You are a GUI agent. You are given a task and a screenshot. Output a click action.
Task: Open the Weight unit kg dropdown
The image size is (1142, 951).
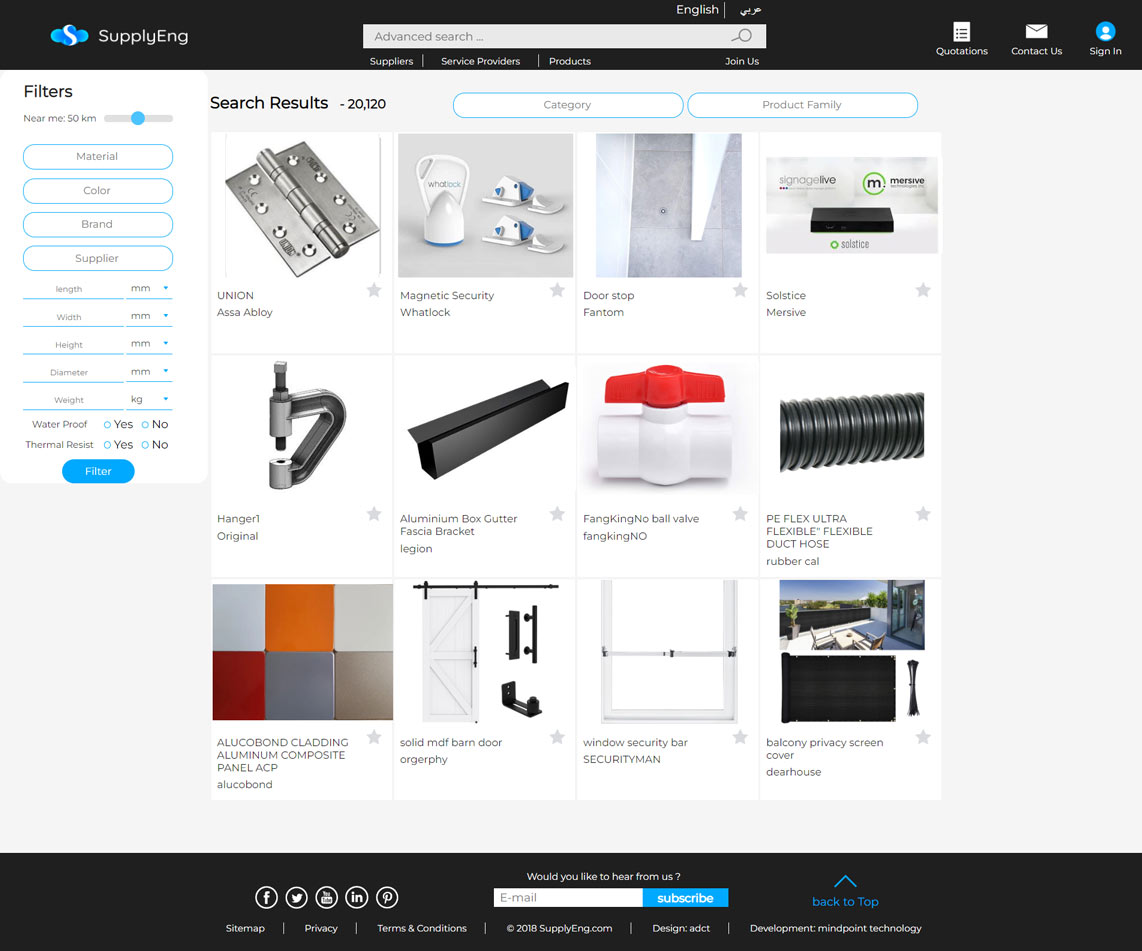tap(150, 399)
